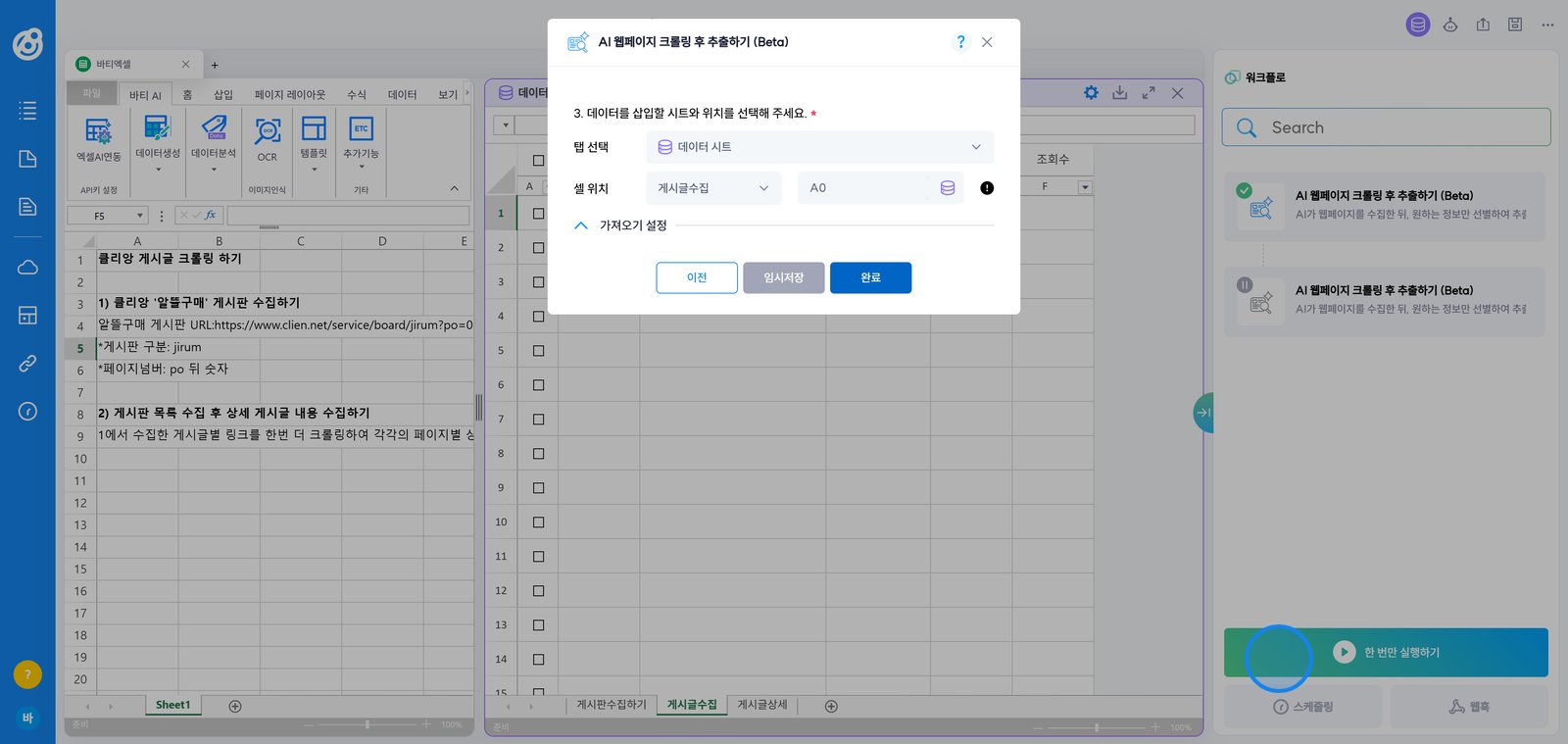Check the row 8 checkbox in data sheet
This screenshot has width=1568, height=744.
(538, 454)
